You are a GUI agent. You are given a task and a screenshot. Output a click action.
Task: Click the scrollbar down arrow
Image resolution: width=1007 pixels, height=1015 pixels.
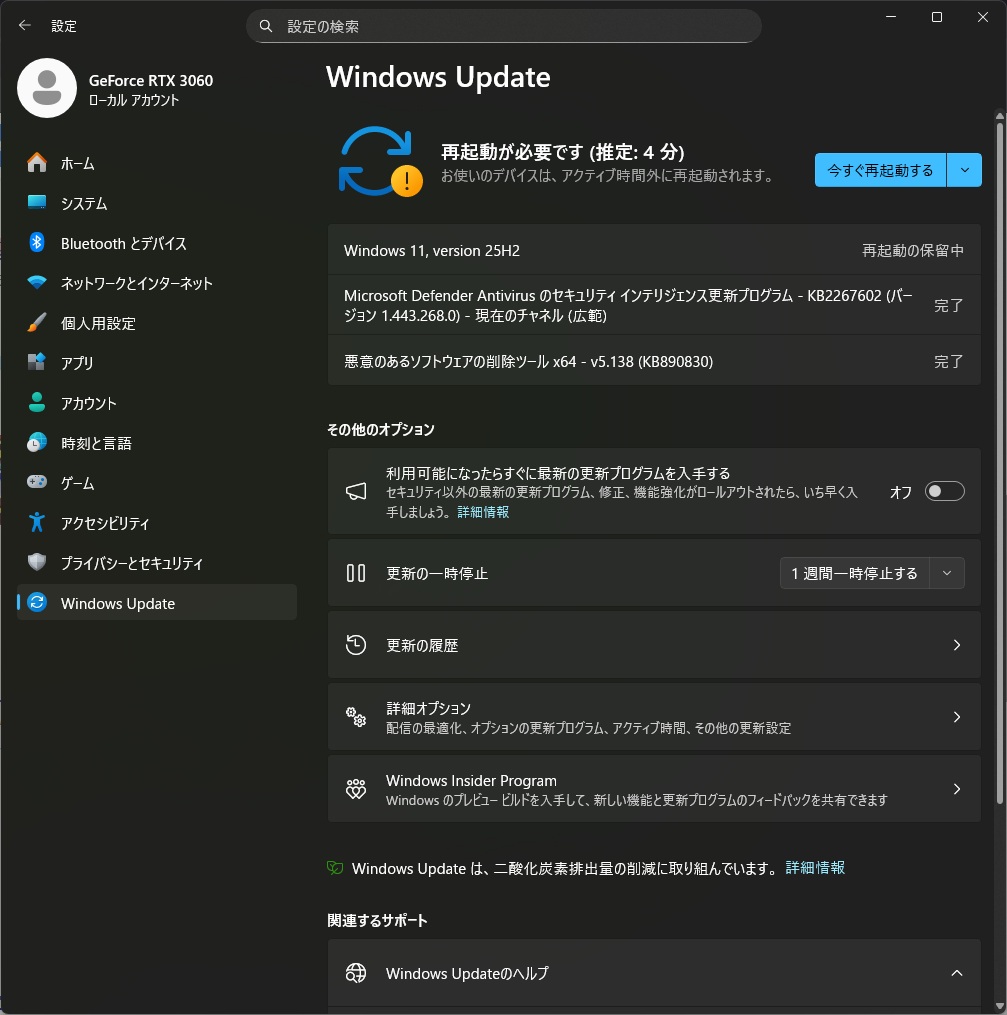point(1000,1008)
